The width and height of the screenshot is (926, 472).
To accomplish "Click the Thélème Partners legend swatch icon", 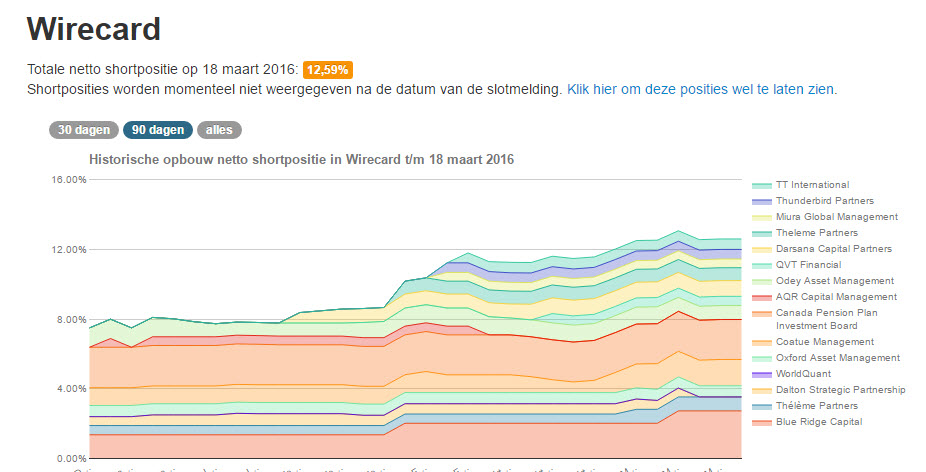I will click(760, 406).
